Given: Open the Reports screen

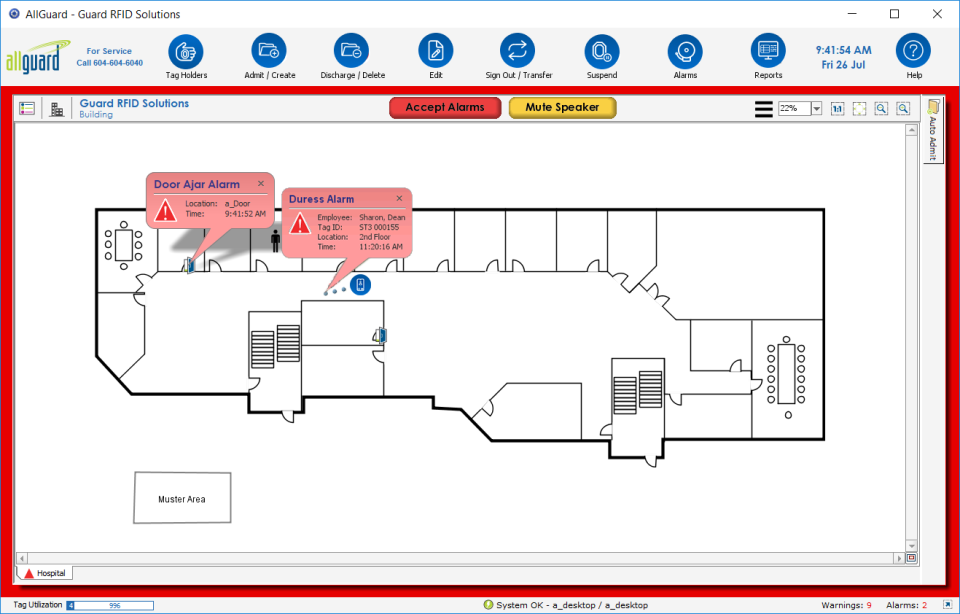Looking at the screenshot, I should pyautogui.click(x=768, y=51).
